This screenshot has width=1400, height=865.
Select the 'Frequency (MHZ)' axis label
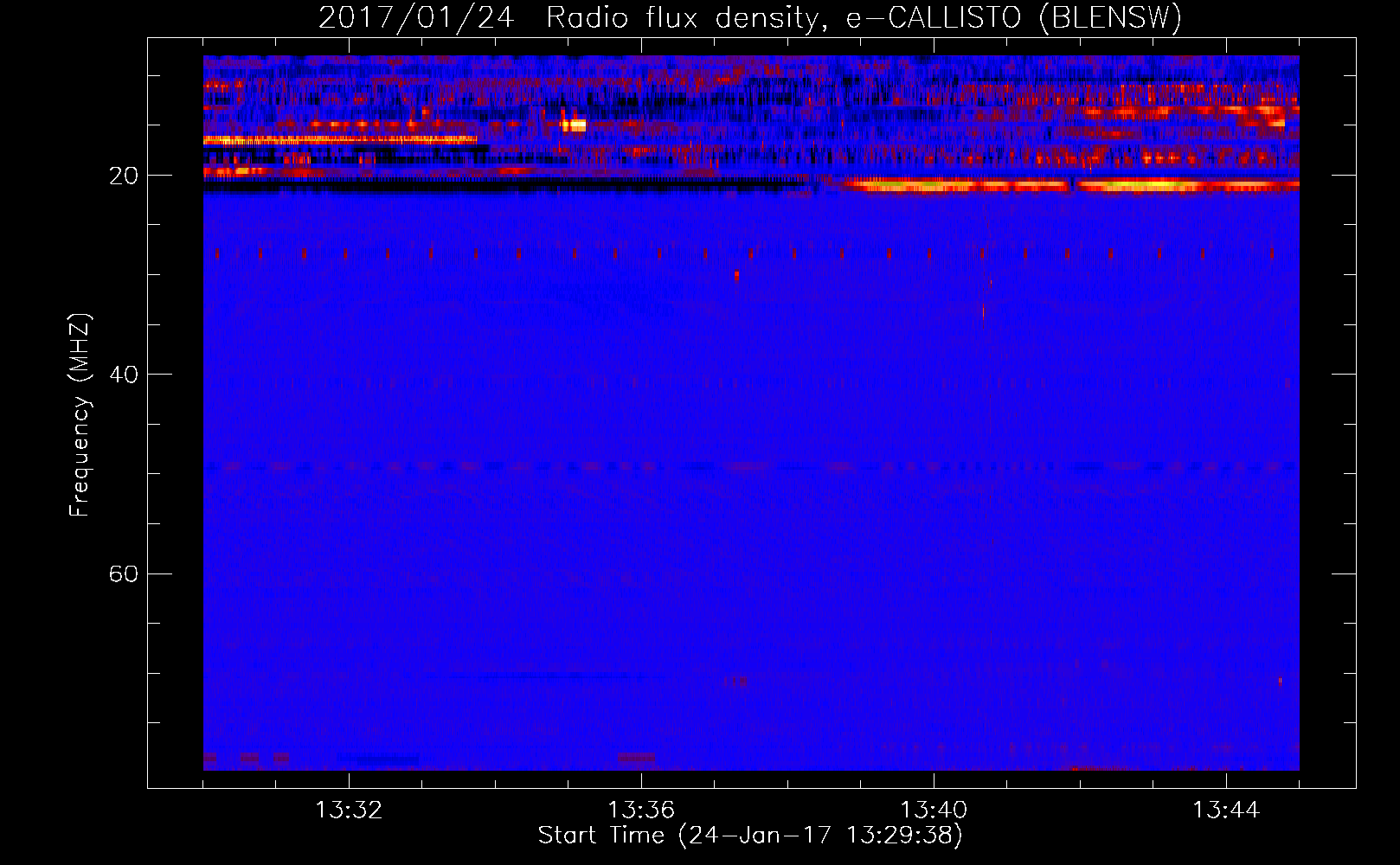[80, 415]
